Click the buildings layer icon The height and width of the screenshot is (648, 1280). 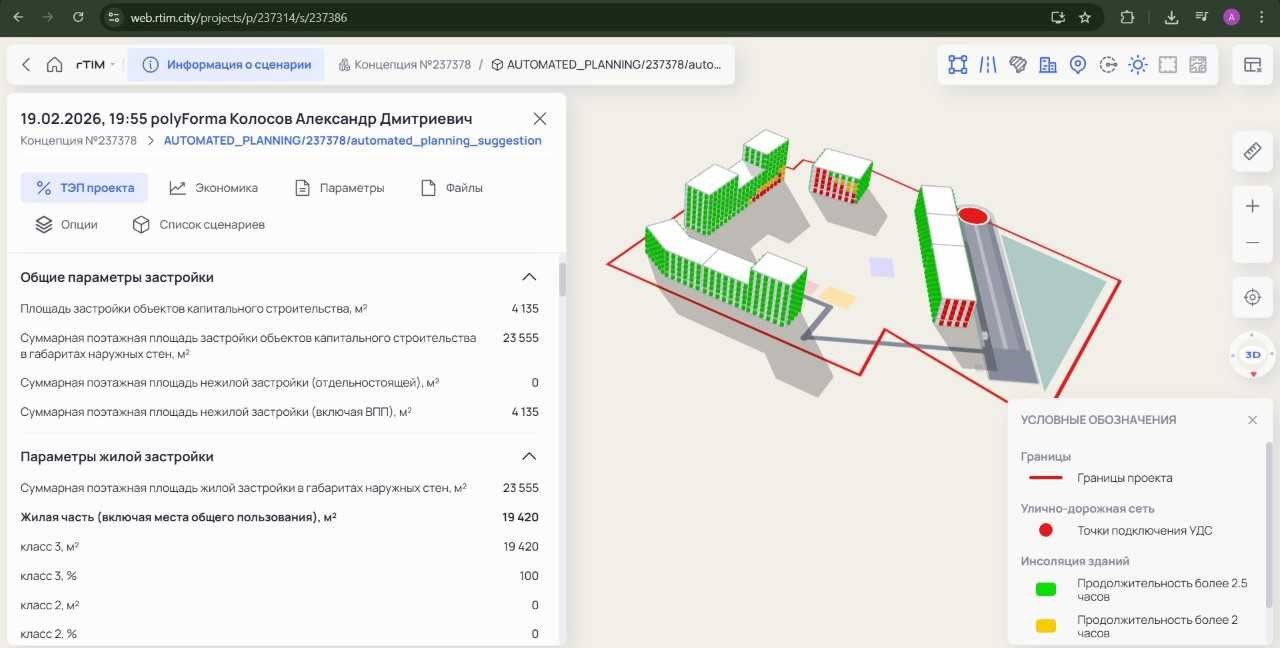(x=1048, y=65)
